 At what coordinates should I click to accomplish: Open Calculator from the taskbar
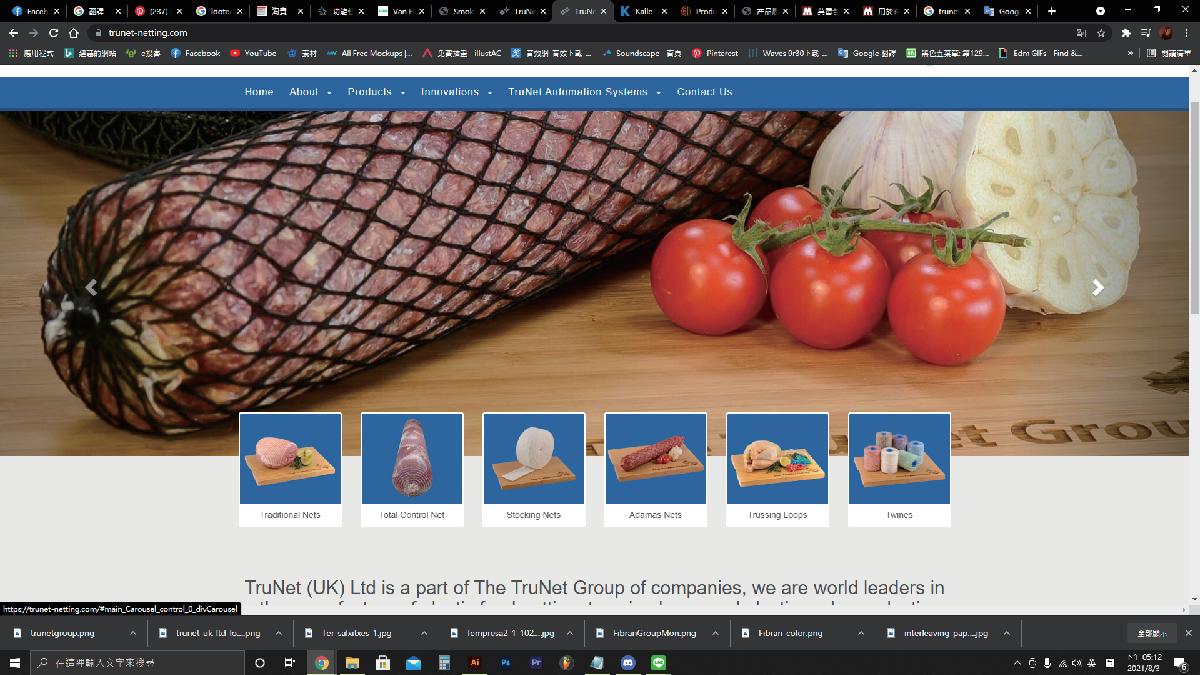pyautogui.click(x=444, y=663)
